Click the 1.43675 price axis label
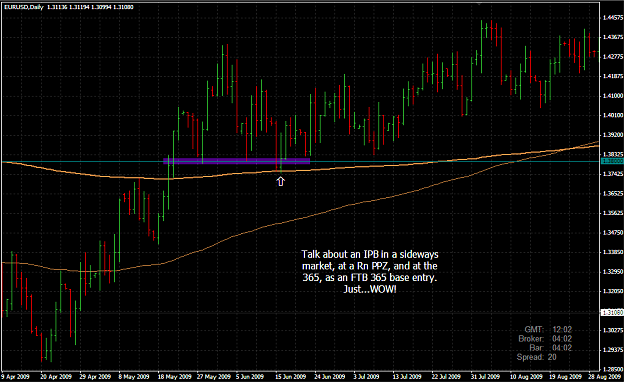This screenshot has height=383, width=625. tap(613, 37)
